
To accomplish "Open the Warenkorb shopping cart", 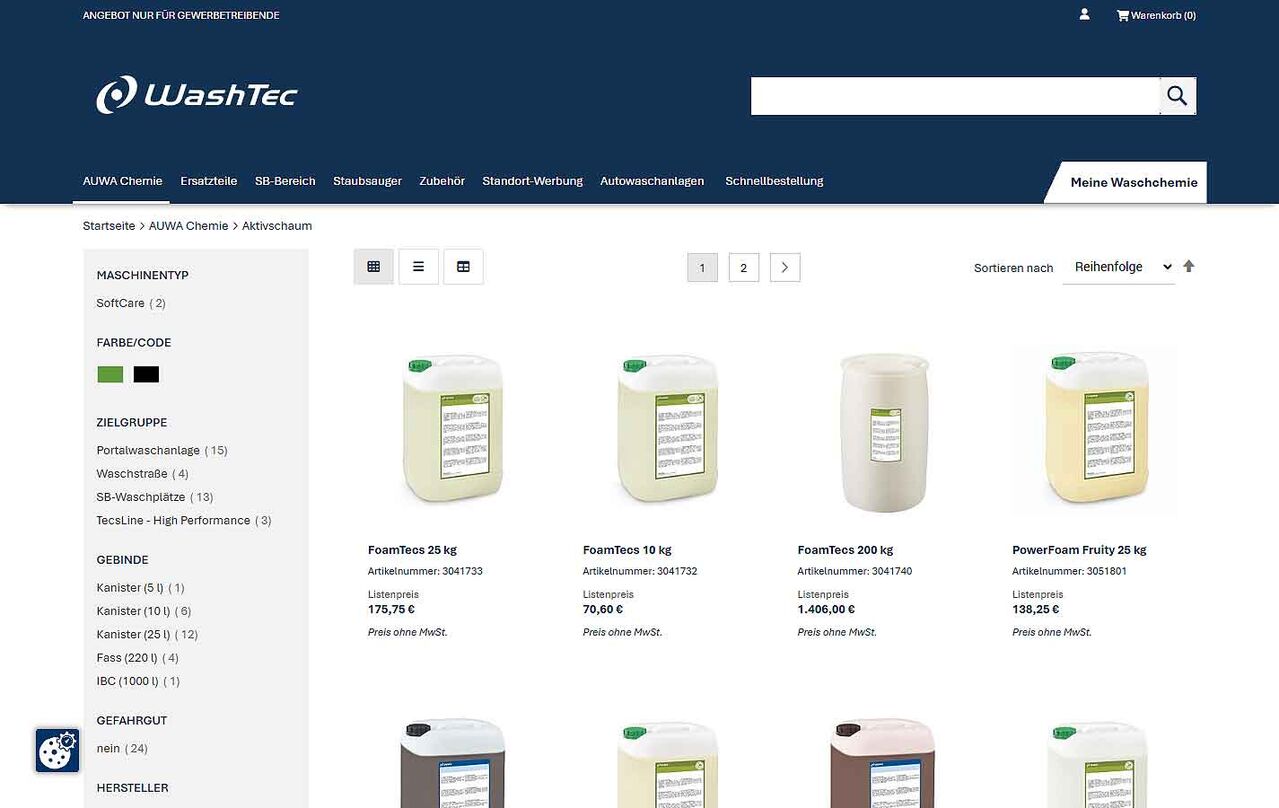I will (1156, 15).
